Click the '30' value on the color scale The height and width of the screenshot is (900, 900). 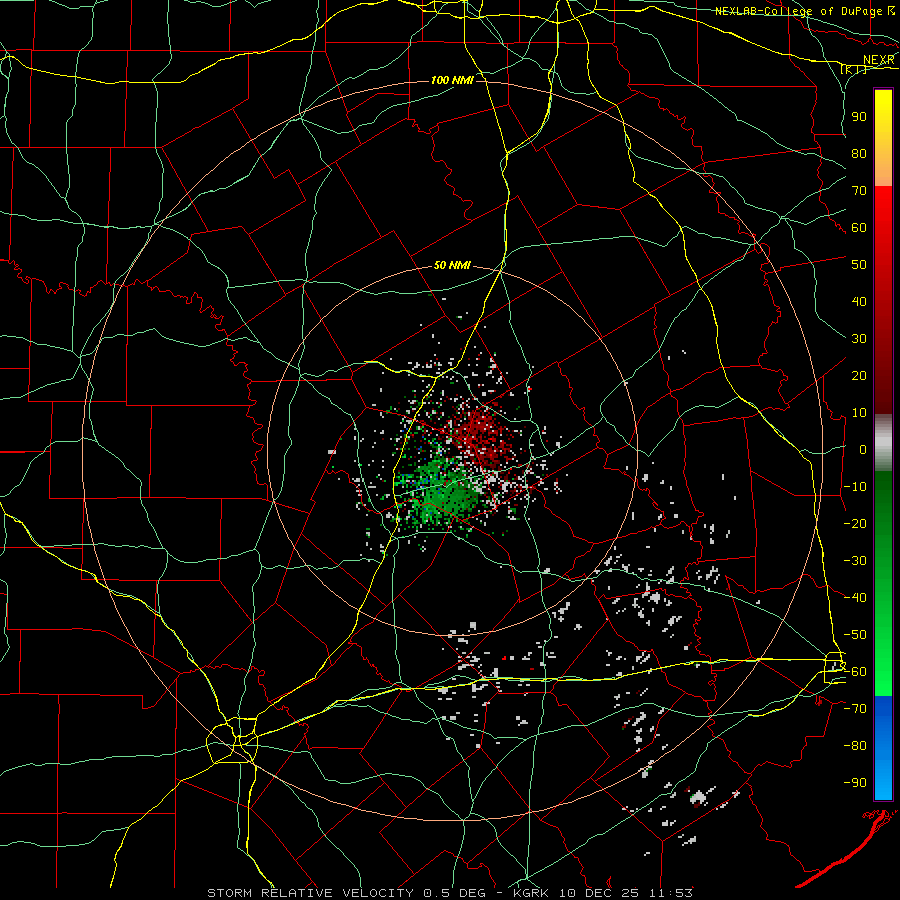coord(859,339)
